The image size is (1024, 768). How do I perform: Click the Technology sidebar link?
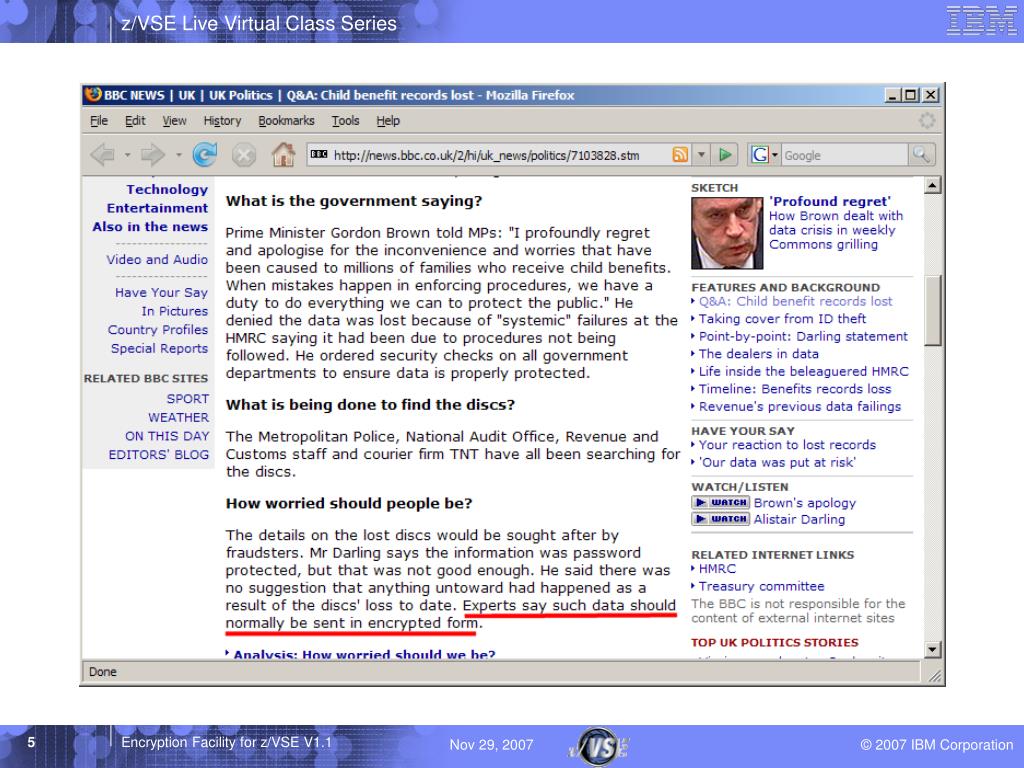(x=167, y=189)
